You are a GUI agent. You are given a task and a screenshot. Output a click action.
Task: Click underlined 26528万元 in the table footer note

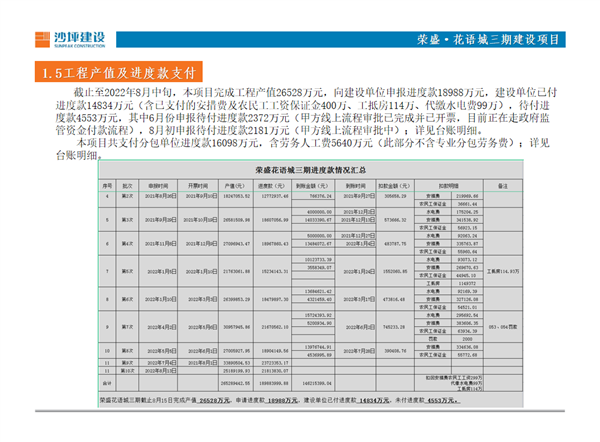215,400
